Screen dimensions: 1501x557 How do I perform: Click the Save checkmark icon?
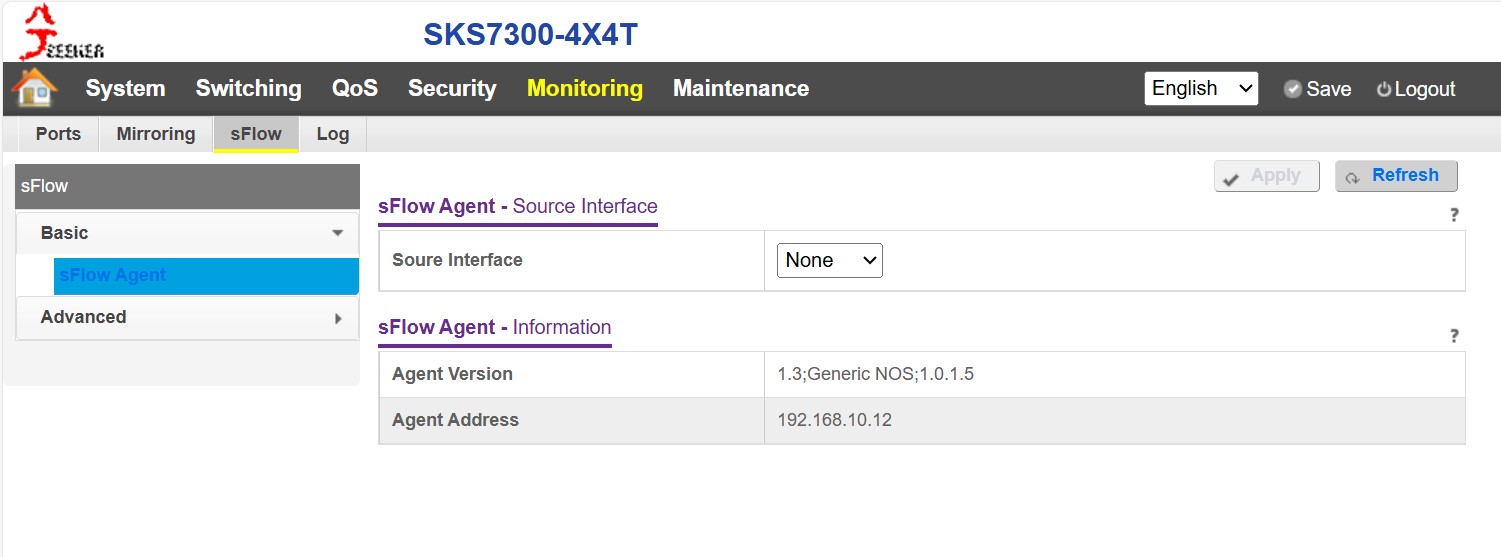(1293, 89)
